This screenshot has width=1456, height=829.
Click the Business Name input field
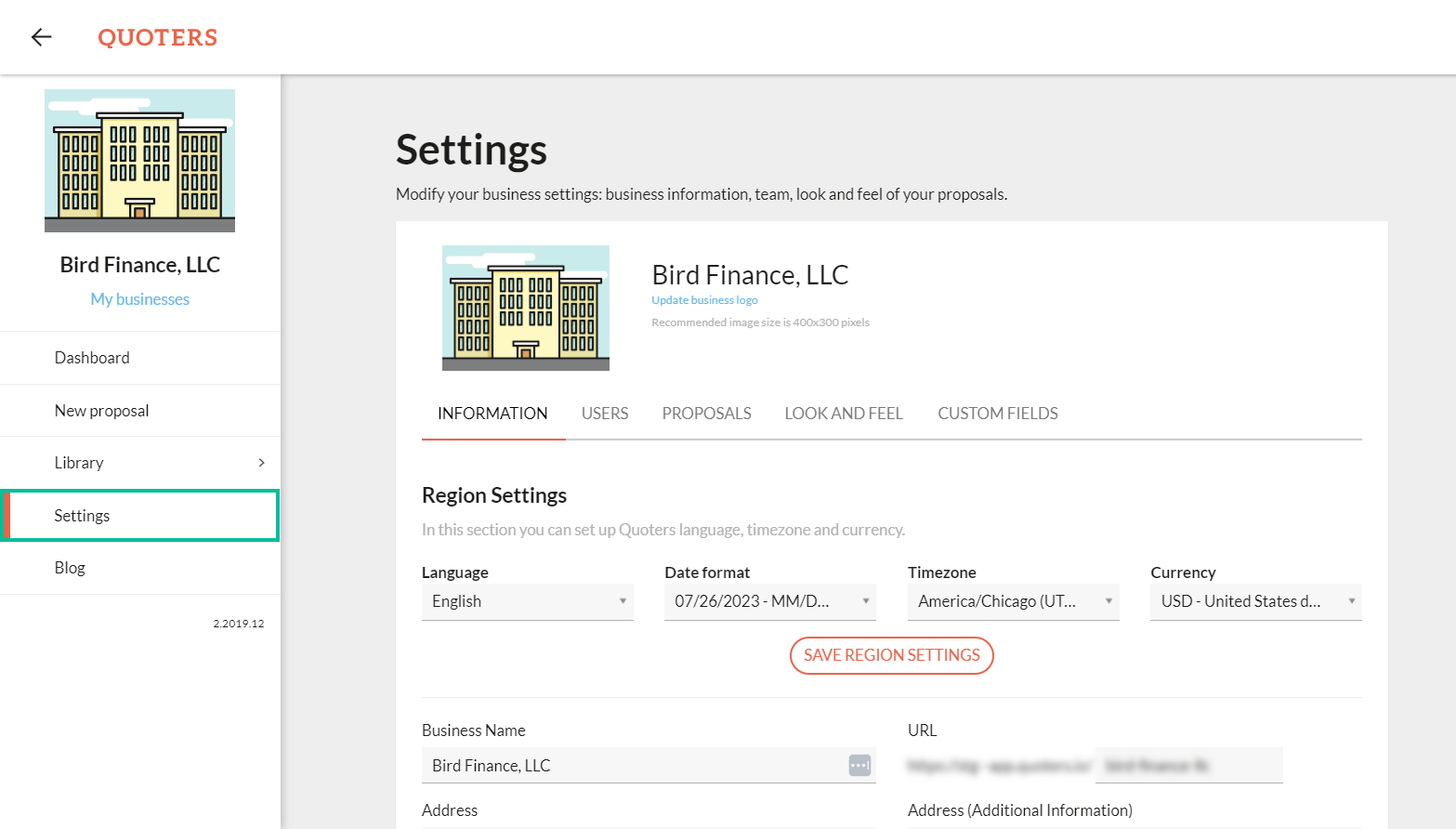pos(649,765)
